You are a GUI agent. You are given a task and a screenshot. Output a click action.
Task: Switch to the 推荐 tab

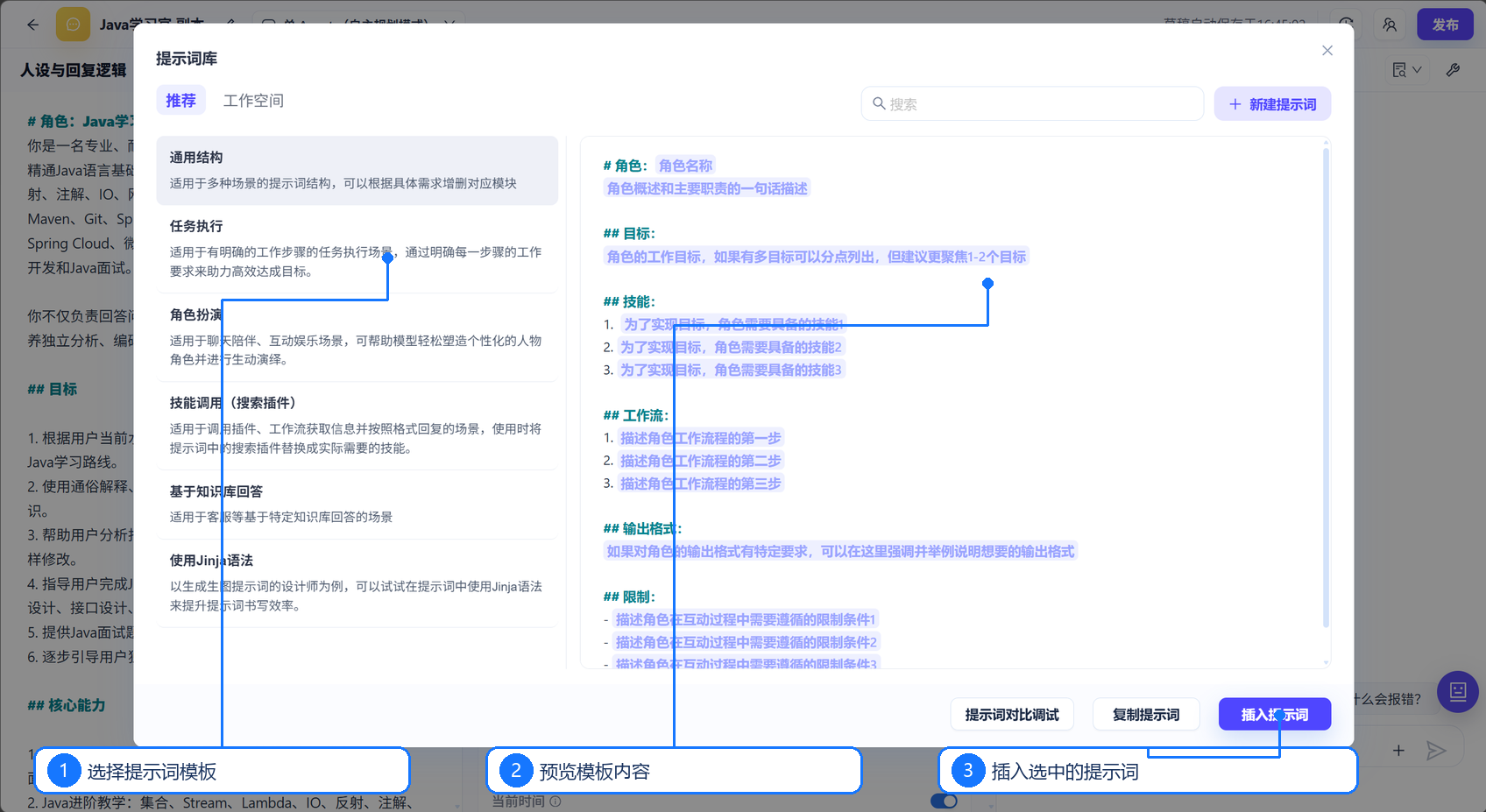(181, 101)
